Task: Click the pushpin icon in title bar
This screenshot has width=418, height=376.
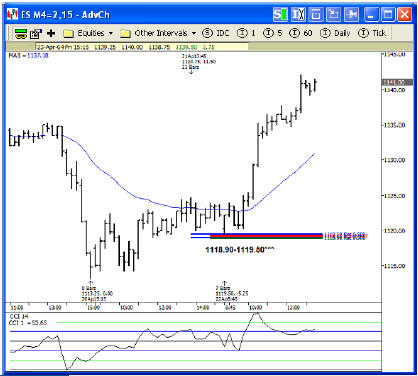Action: [x=351, y=15]
